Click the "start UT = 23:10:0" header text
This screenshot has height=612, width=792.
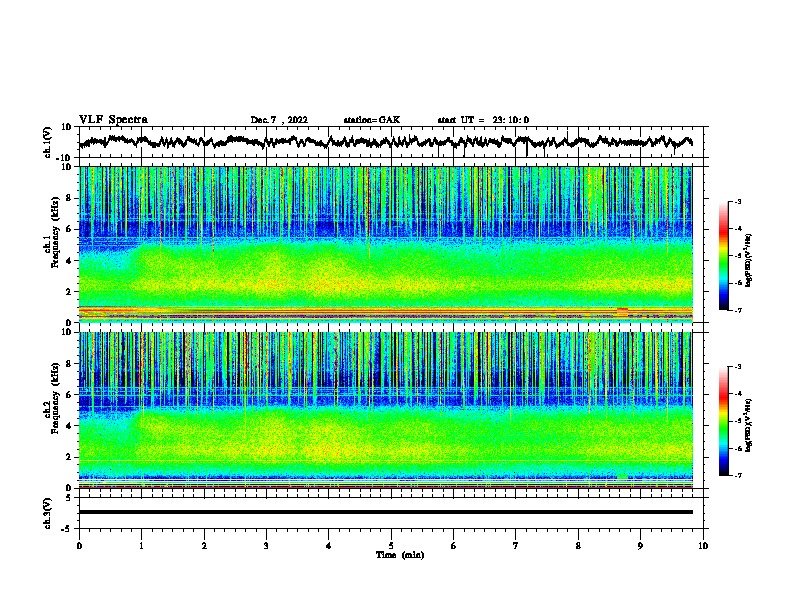[483, 120]
